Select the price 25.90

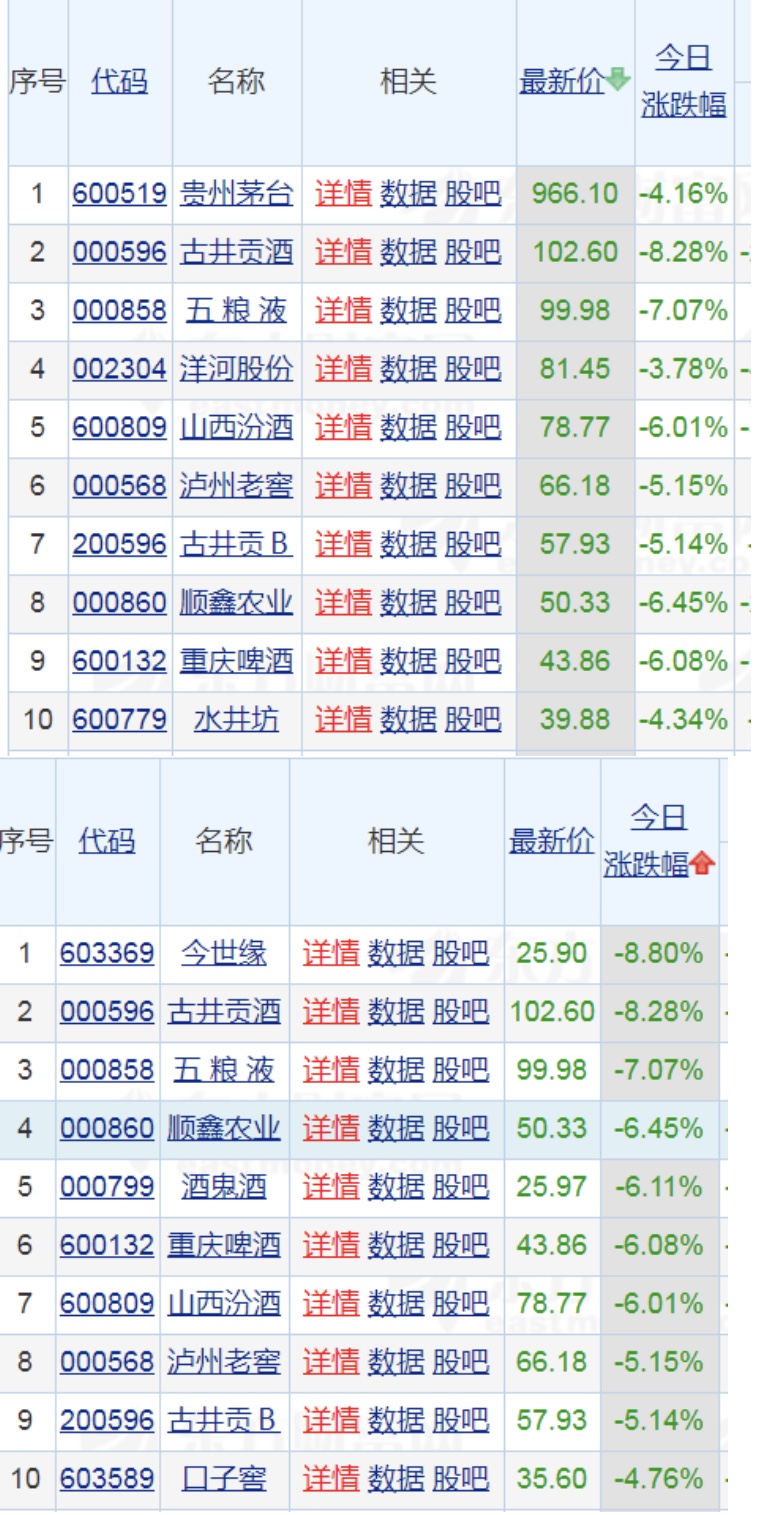(552, 953)
